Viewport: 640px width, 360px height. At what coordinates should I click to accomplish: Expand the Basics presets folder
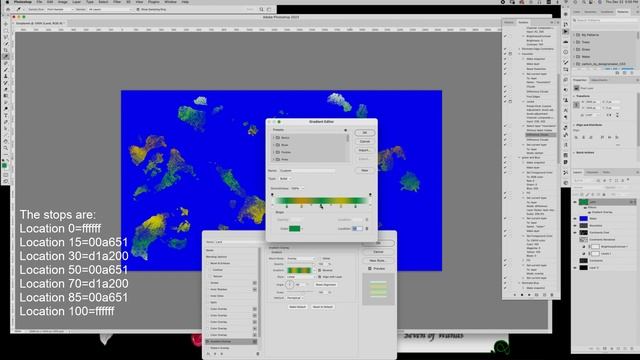point(274,138)
